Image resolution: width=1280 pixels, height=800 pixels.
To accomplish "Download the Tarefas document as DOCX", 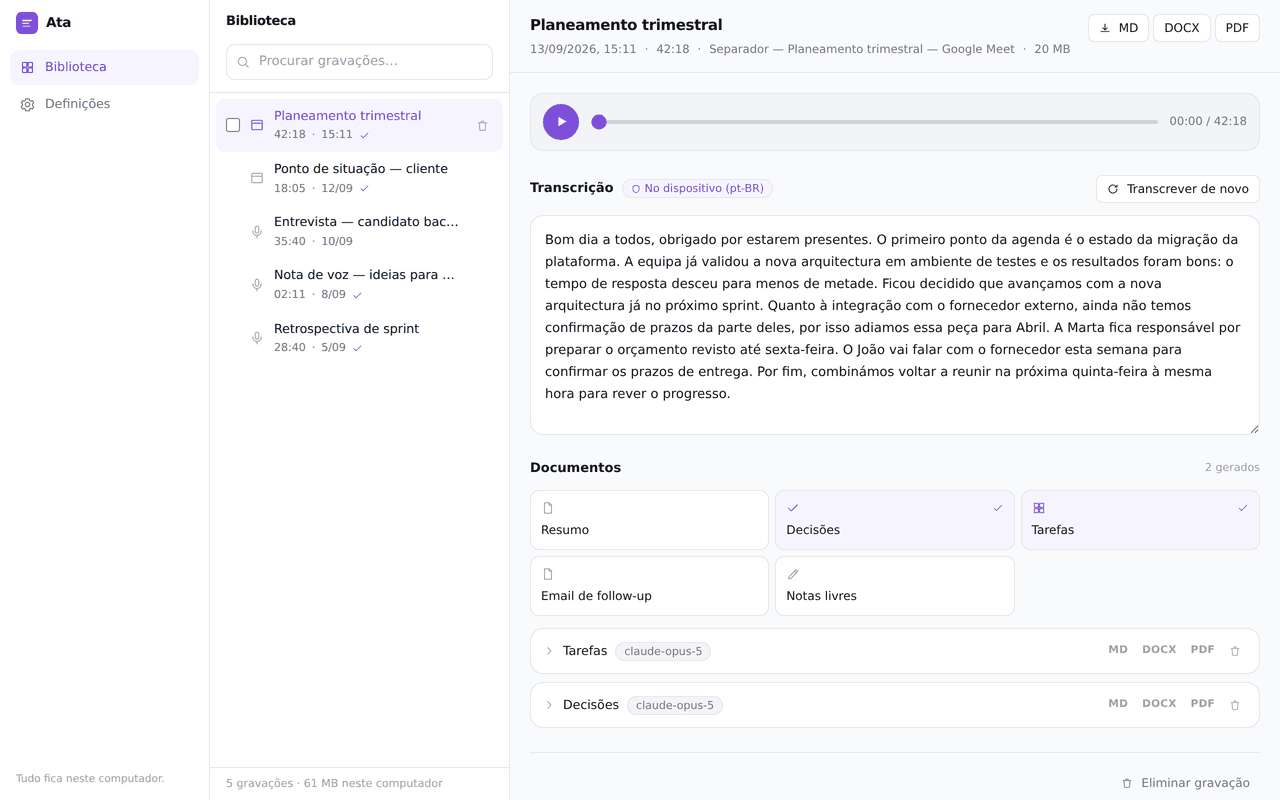I will [x=1159, y=650].
